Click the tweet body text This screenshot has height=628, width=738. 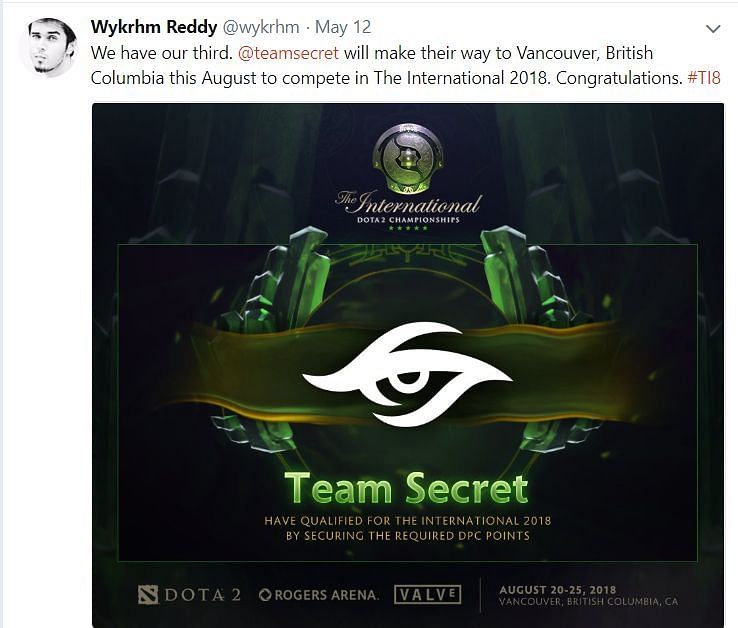[x=405, y=65]
